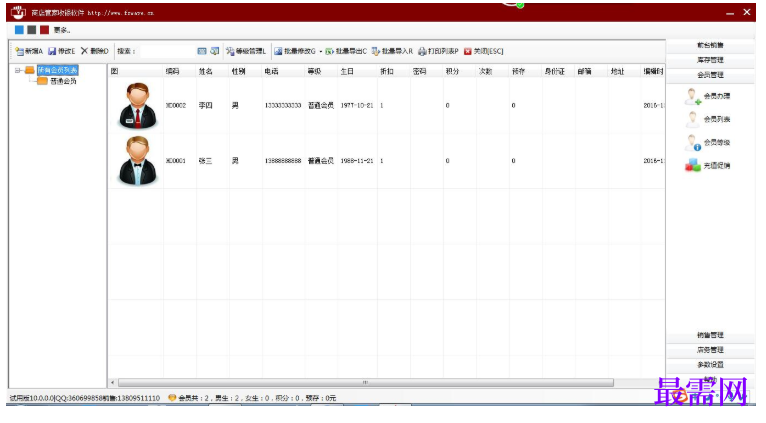The width and height of the screenshot is (766, 423).
Task: Open the 库存管理 side panel tab
Action: (710, 60)
